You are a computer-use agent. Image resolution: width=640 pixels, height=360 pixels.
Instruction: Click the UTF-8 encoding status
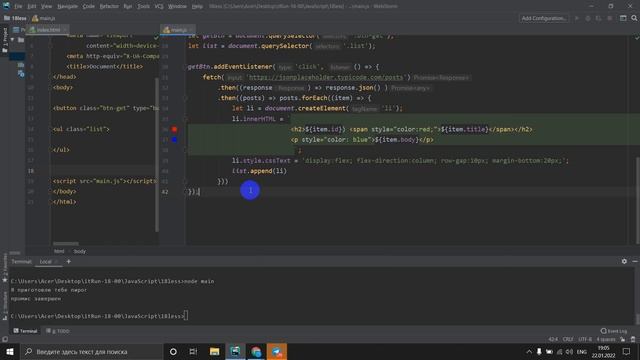585,339
